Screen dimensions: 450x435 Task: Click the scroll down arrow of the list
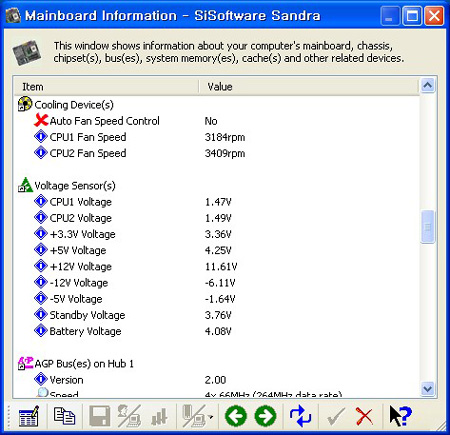pyautogui.click(x=428, y=389)
